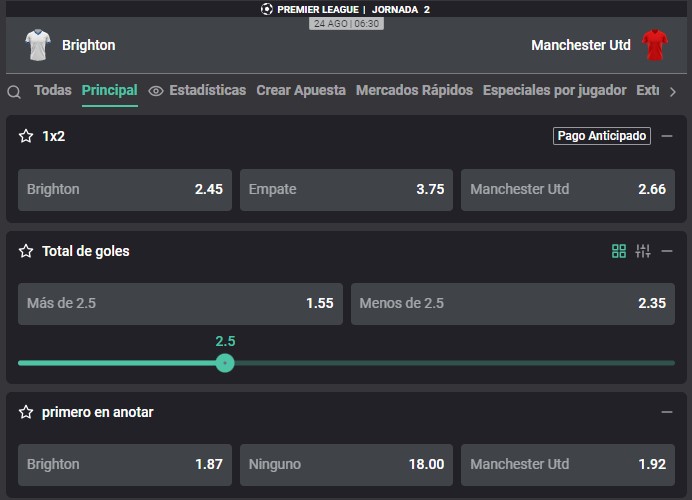This screenshot has height=500, width=692.
Task: Pick Ninguno first scorer at 18.00
Action: point(346,465)
